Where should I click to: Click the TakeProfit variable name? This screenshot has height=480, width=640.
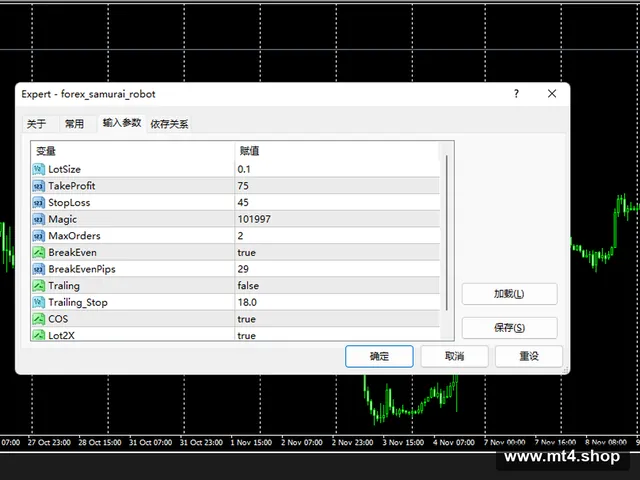[x=72, y=186]
